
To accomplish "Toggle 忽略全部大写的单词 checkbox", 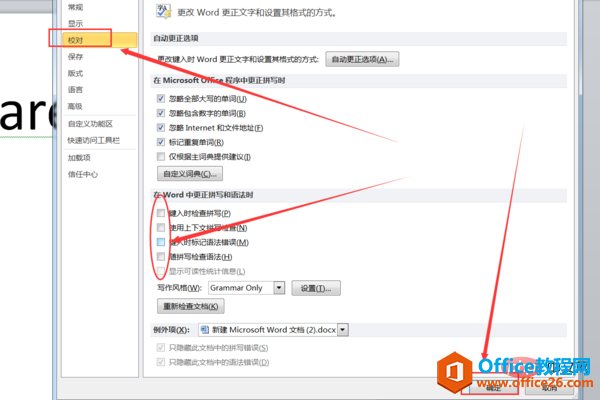I will tap(161, 99).
